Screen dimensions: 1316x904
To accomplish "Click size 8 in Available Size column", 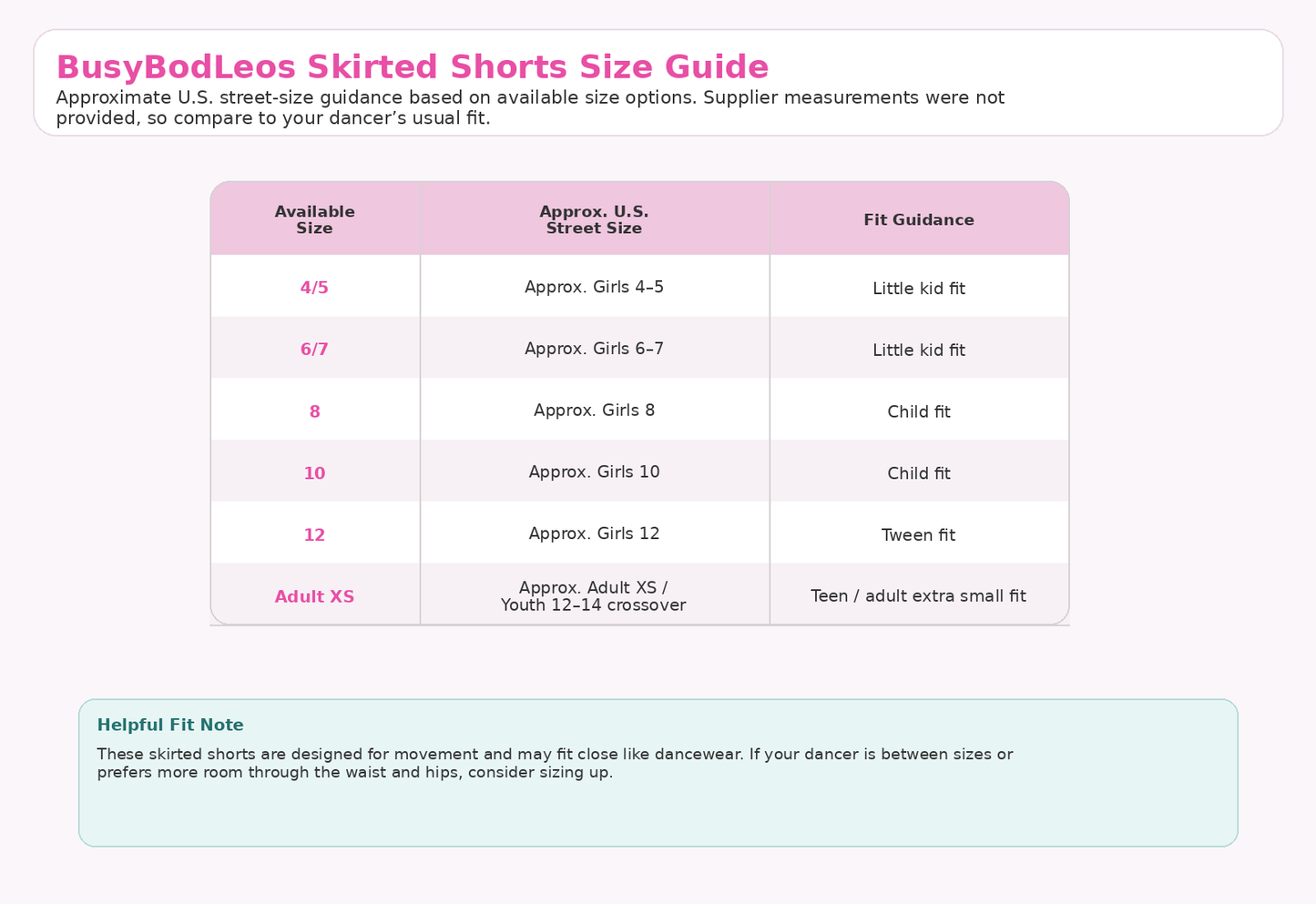I will tap(314, 411).
